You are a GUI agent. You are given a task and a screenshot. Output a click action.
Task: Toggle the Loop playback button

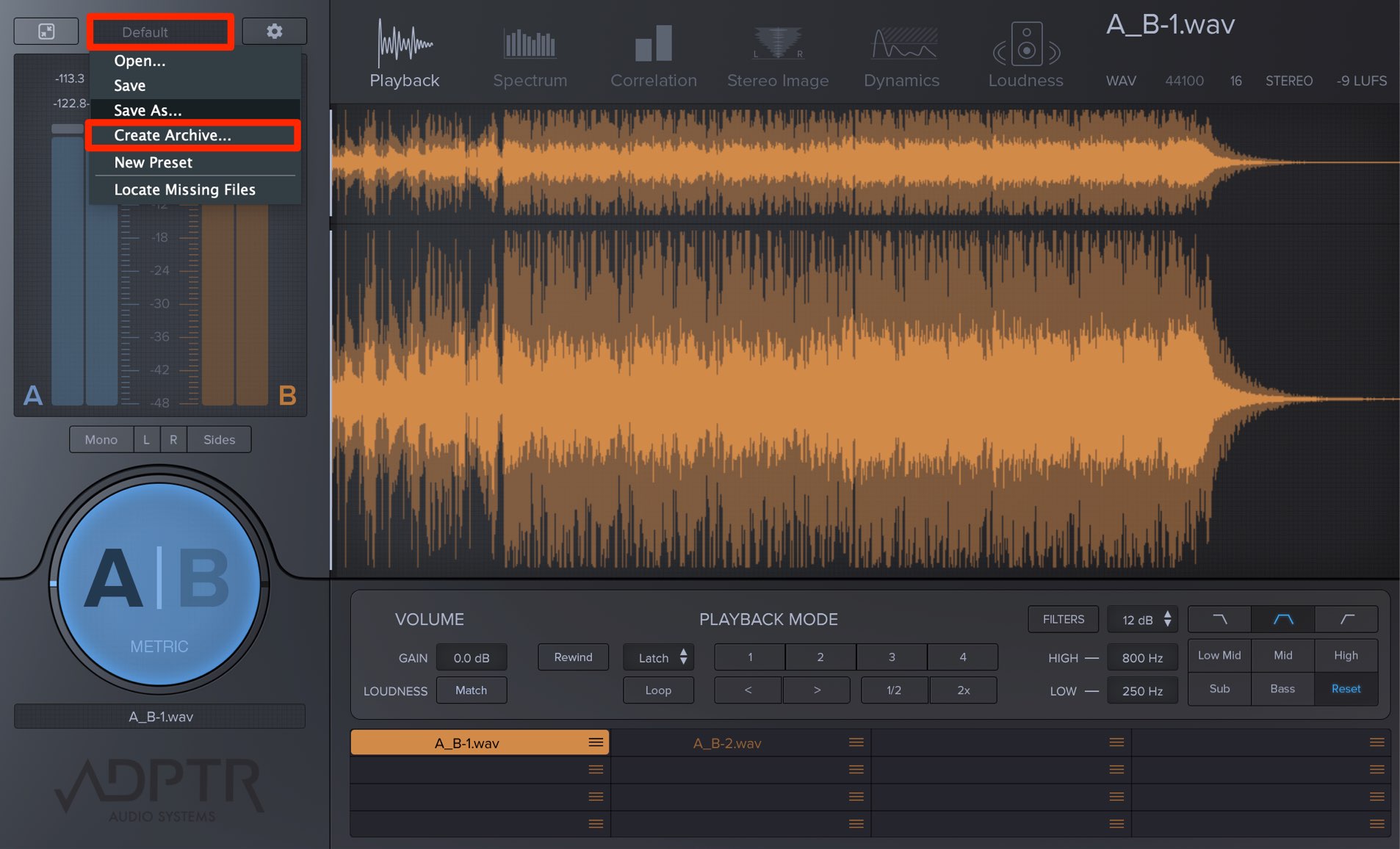click(x=658, y=690)
